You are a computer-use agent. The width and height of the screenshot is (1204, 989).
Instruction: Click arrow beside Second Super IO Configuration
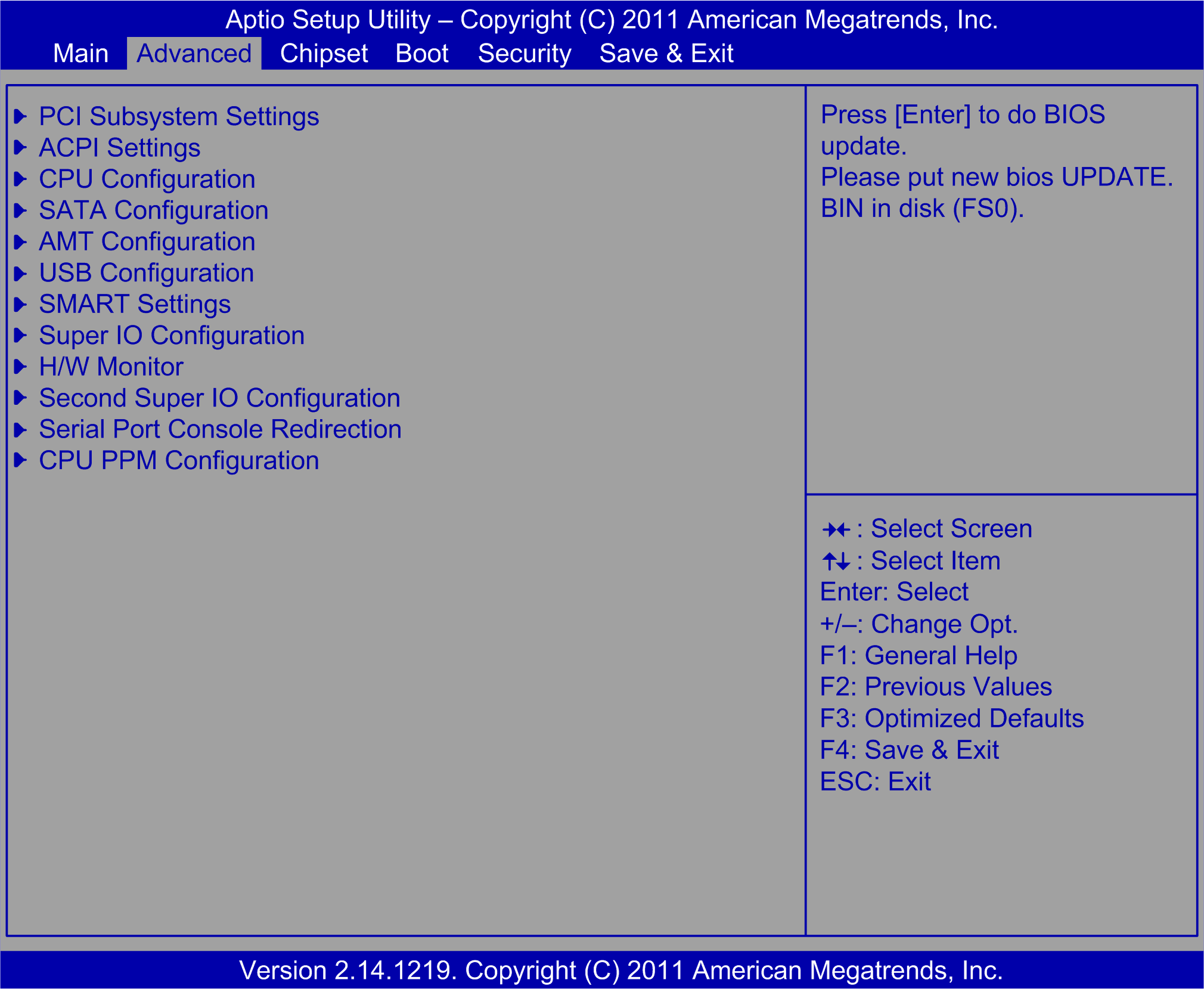tap(20, 398)
